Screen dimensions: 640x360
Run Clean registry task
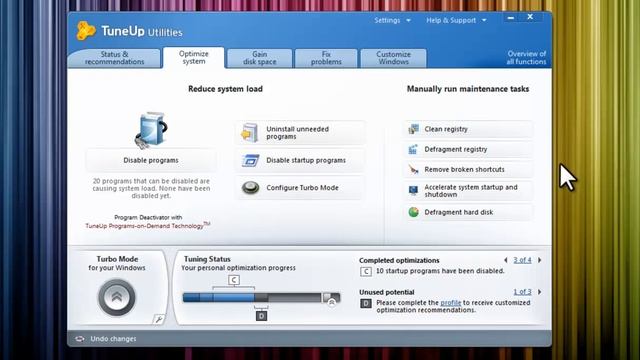469,129
